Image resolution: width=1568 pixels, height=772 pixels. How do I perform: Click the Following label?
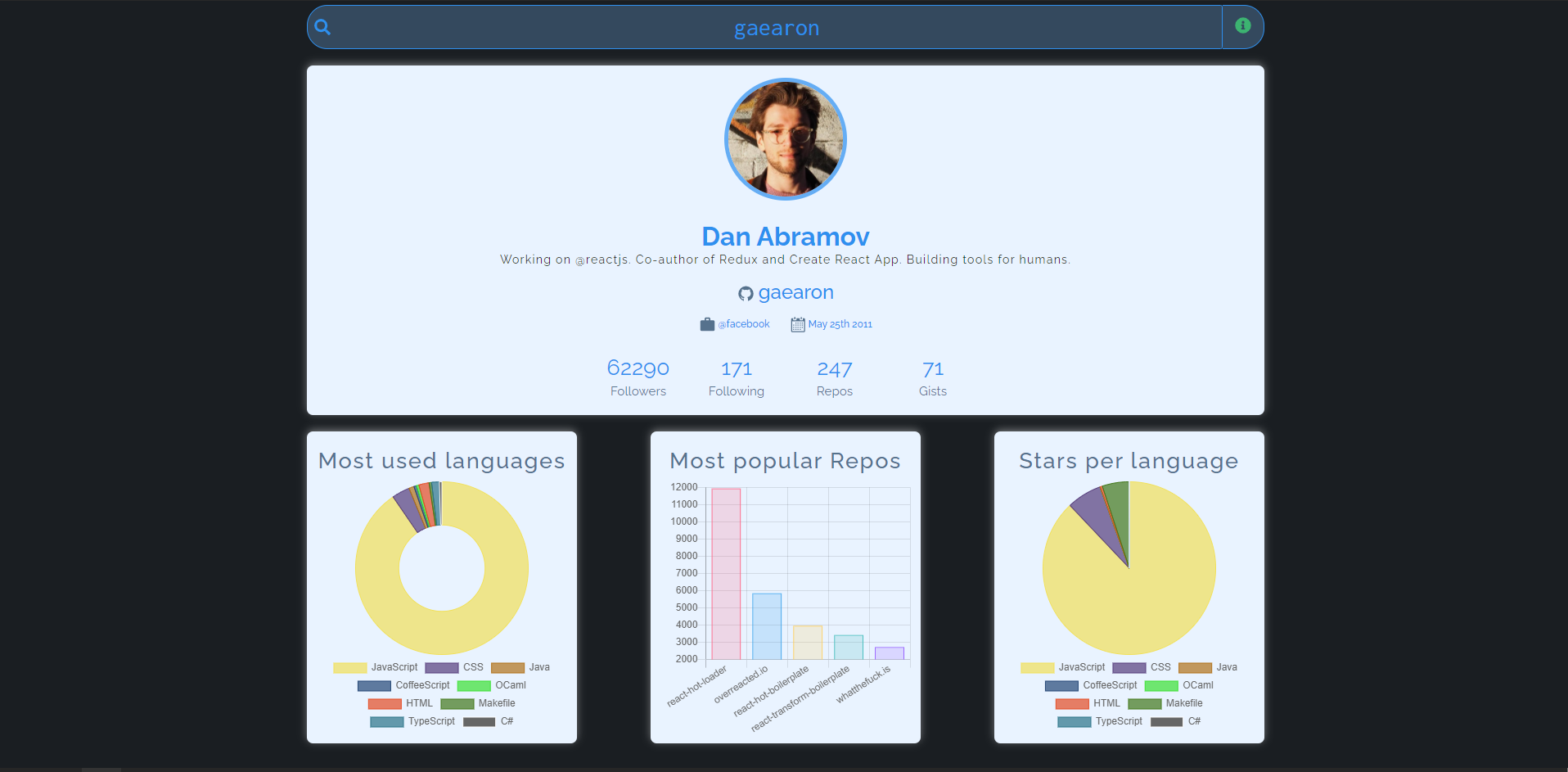(737, 391)
